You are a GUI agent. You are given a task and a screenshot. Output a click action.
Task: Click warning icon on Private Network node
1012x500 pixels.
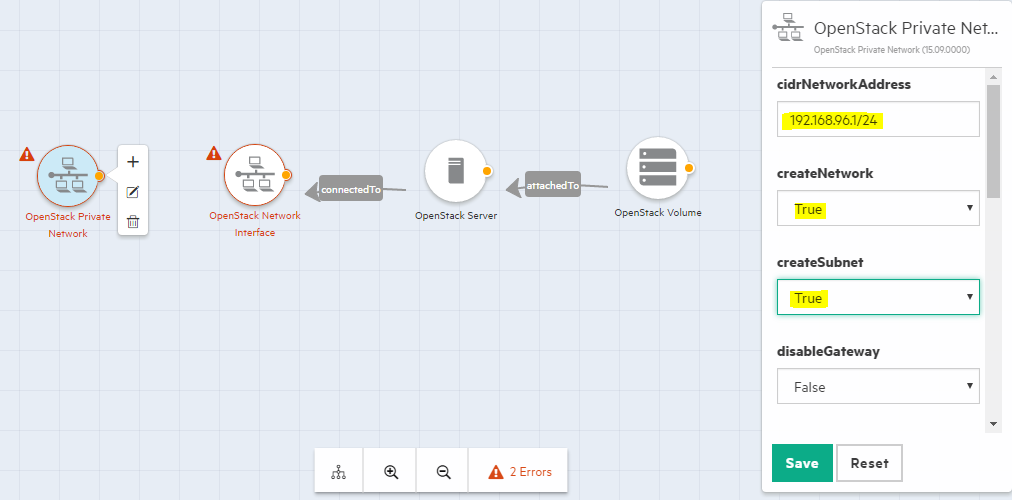(x=27, y=154)
